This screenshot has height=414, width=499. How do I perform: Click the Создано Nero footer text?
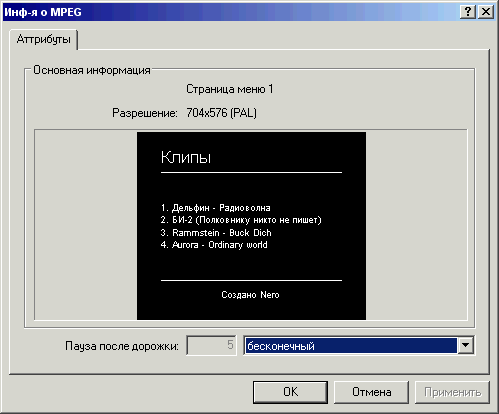(x=250, y=295)
